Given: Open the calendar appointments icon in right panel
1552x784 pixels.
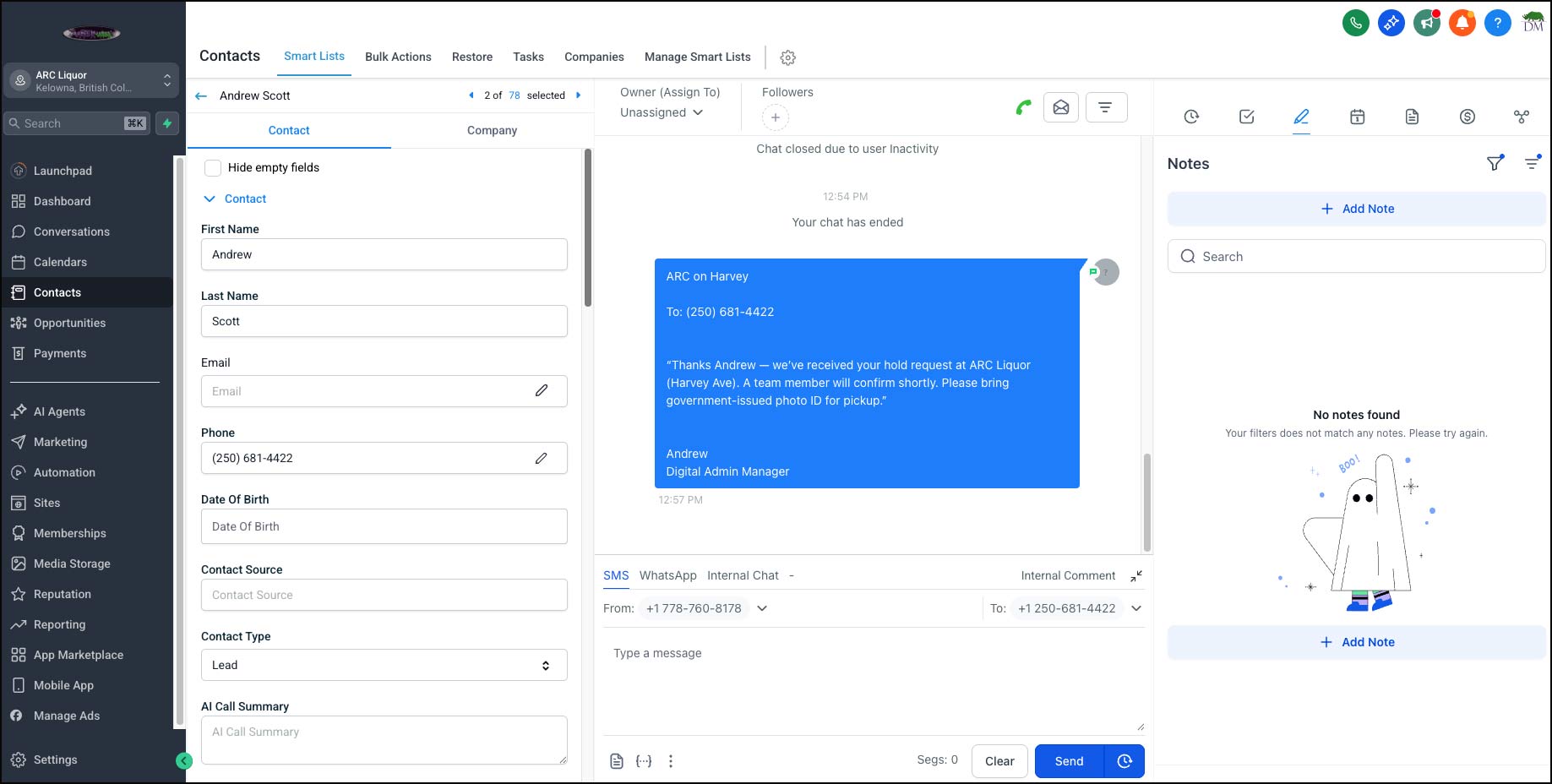Looking at the screenshot, I should (x=1357, y=117).
